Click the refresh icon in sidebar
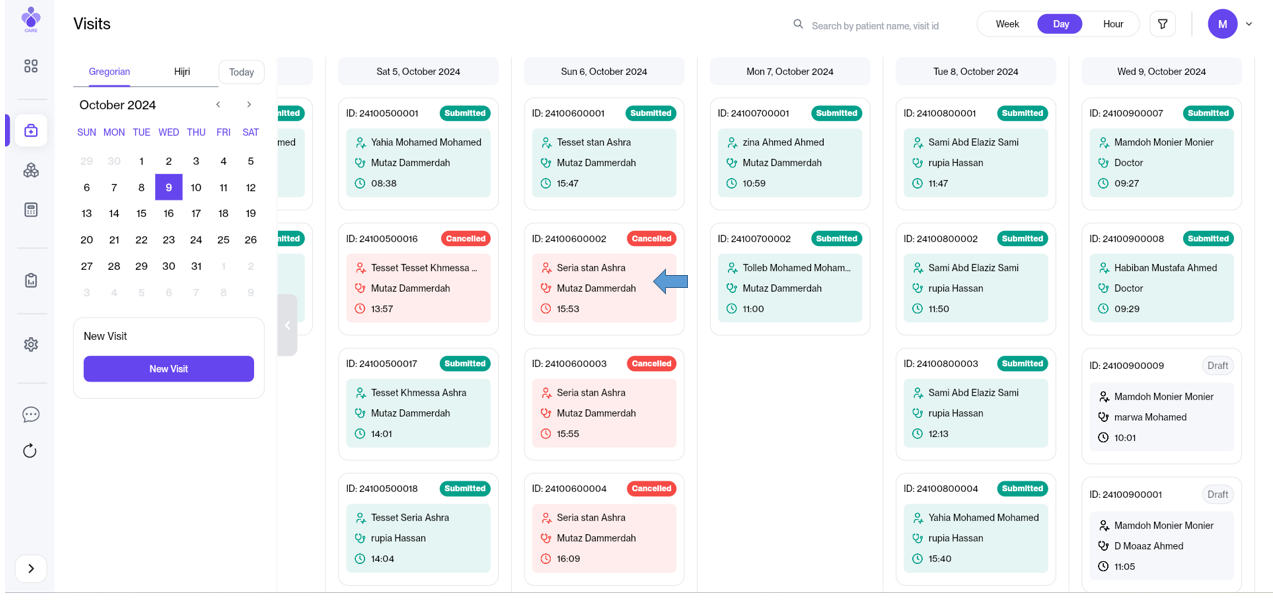 pyautogui.click(x=31, y=451)
